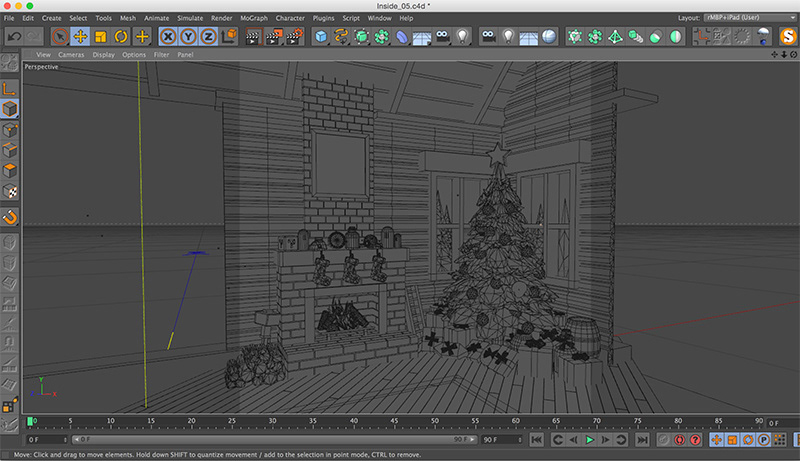Add a Sky sphere object
800x461 pixels.
549,37
